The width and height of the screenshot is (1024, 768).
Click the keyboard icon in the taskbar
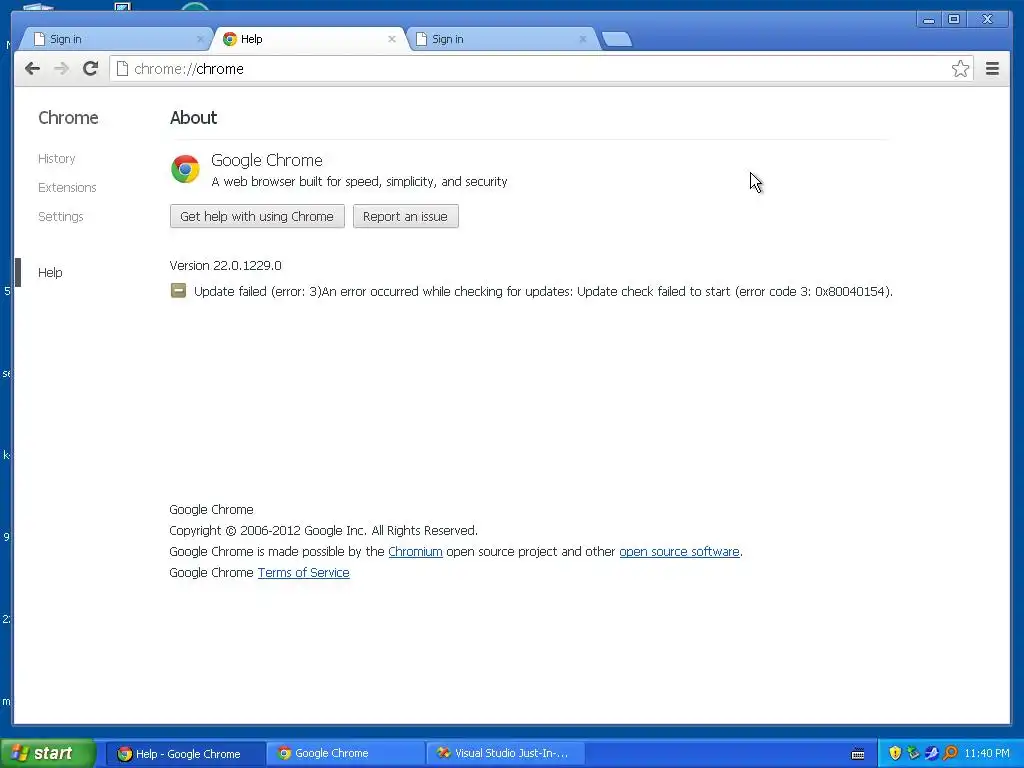coord(858,754)
